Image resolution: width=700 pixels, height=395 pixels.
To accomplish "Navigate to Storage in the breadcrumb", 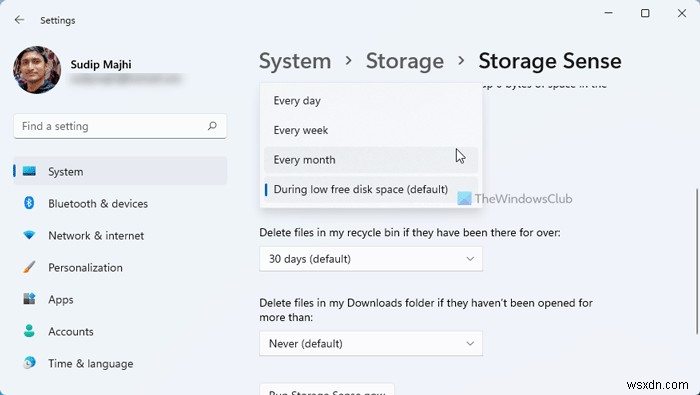I will [405, 61].
